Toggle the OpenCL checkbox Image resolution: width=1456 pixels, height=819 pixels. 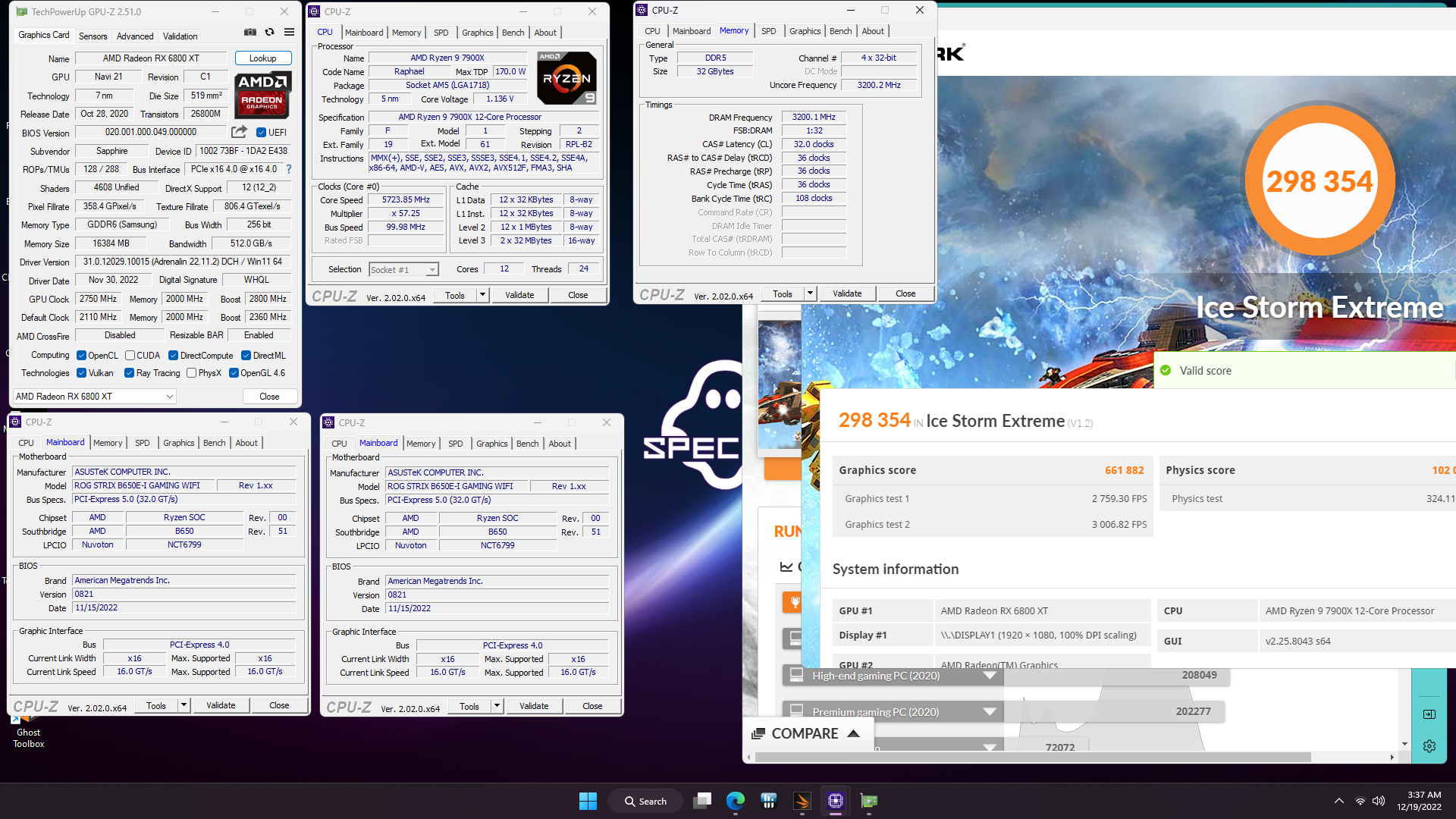(x=81, y=356)
